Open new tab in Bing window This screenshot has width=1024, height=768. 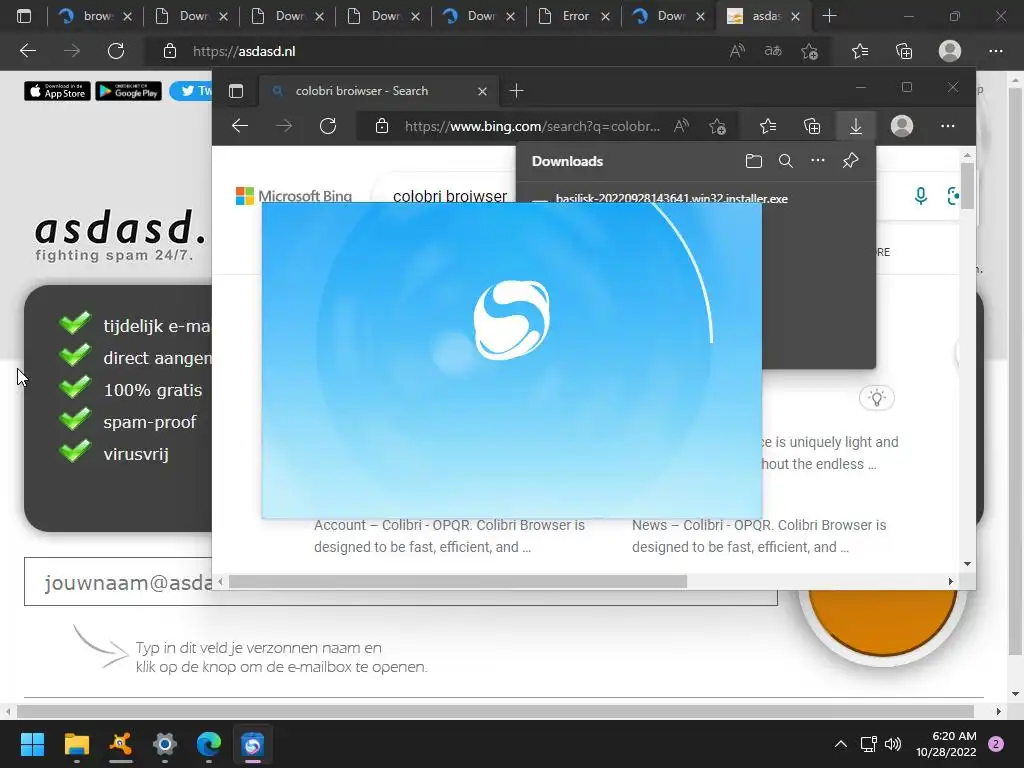pyautogui.click(x=517, y=91)
